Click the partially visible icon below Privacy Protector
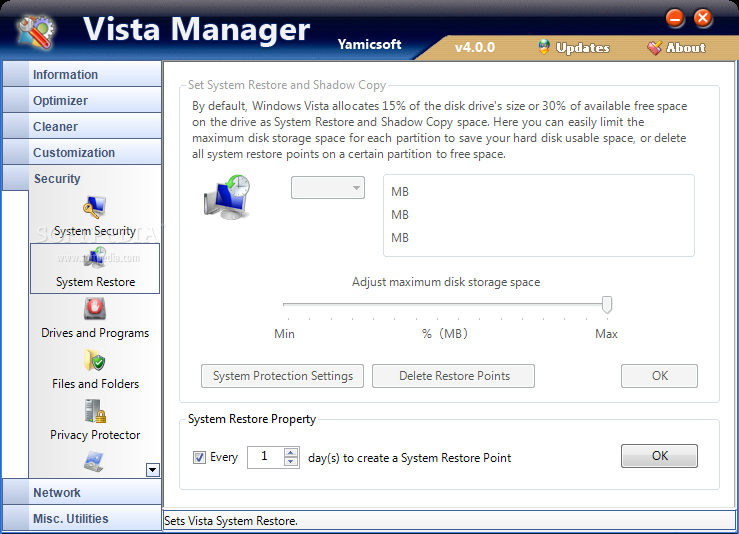 [x=94, y=461]
